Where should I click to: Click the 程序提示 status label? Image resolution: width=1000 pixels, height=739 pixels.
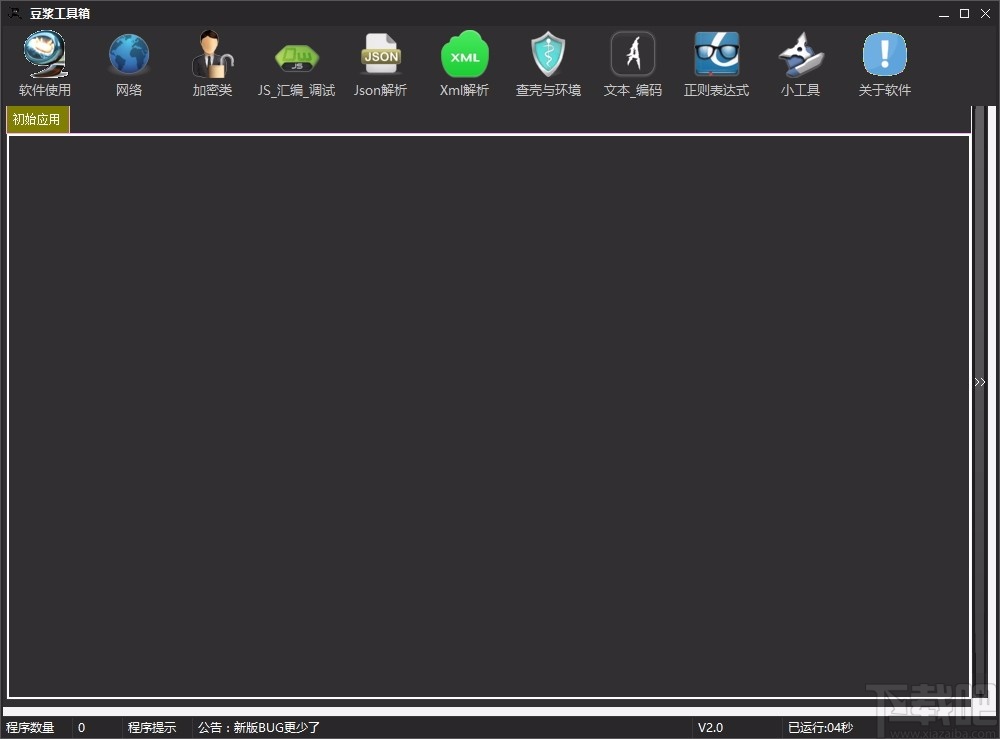152,728
